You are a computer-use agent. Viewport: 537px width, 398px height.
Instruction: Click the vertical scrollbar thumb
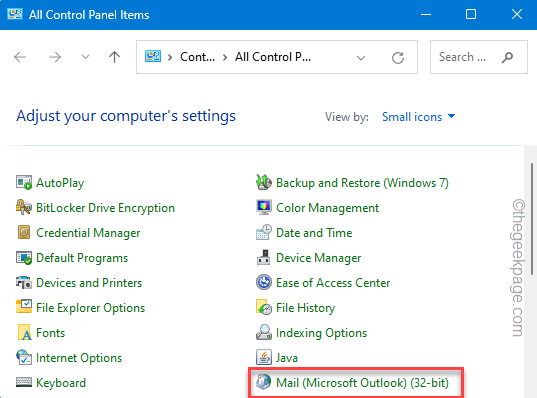[x=532, y=219]
